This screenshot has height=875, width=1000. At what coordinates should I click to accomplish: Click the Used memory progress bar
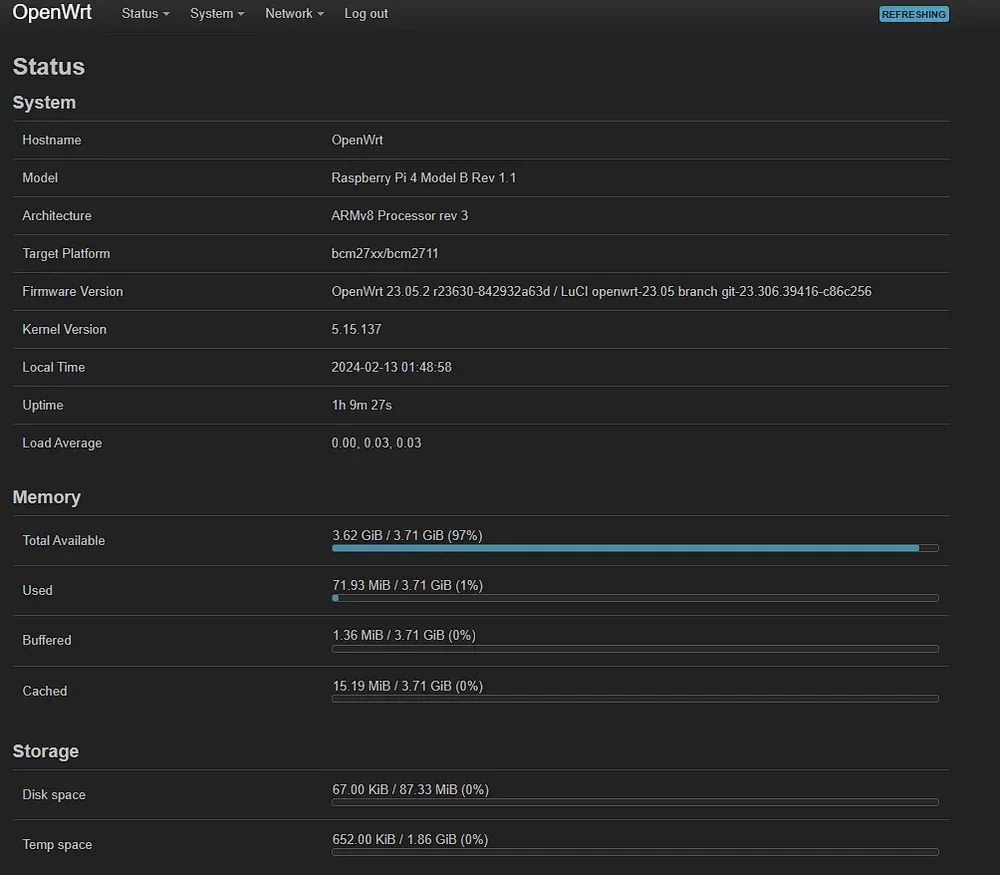[x=635, y=598]
